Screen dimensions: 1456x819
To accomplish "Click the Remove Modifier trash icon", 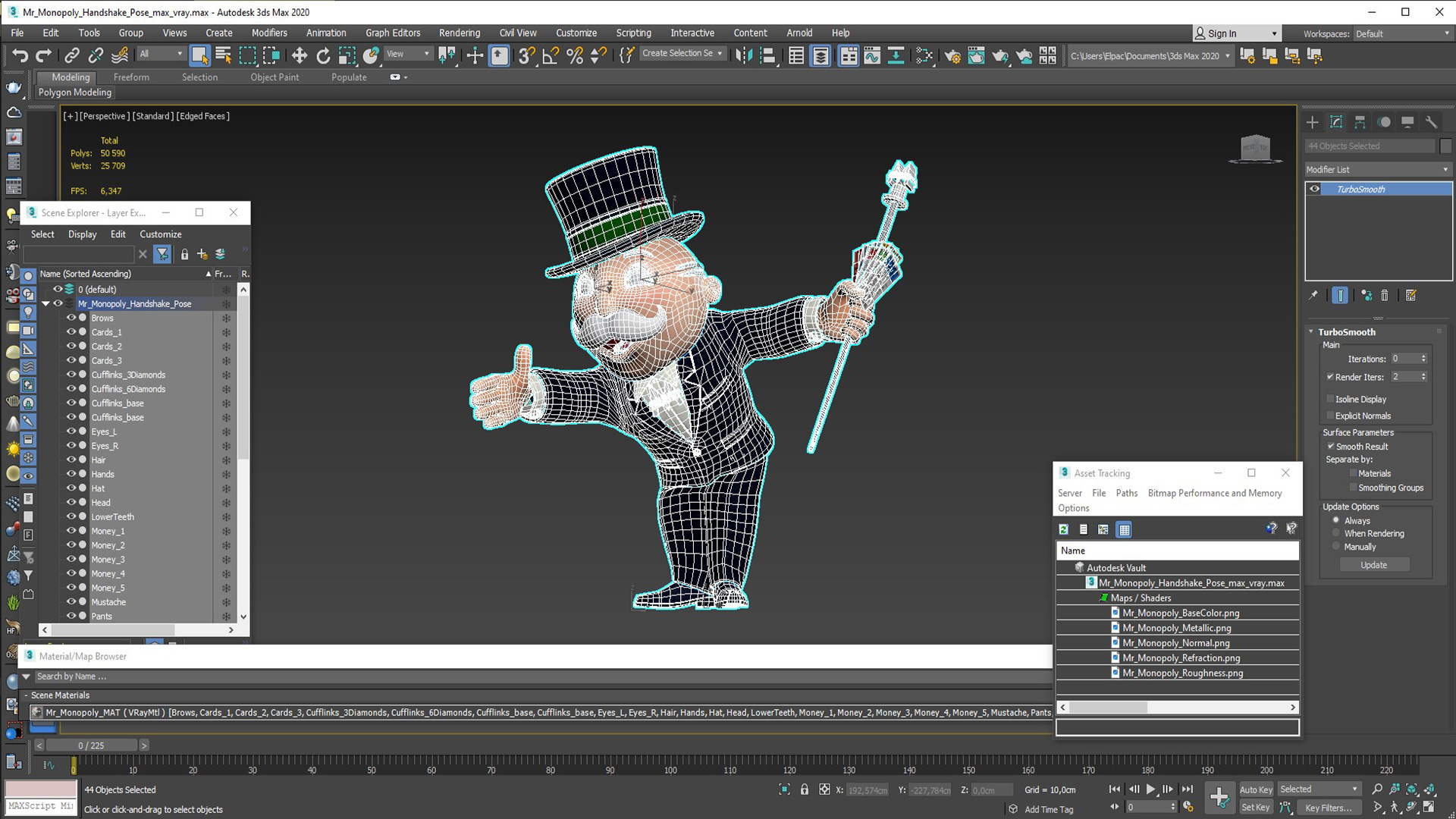I will point(1385,296).
